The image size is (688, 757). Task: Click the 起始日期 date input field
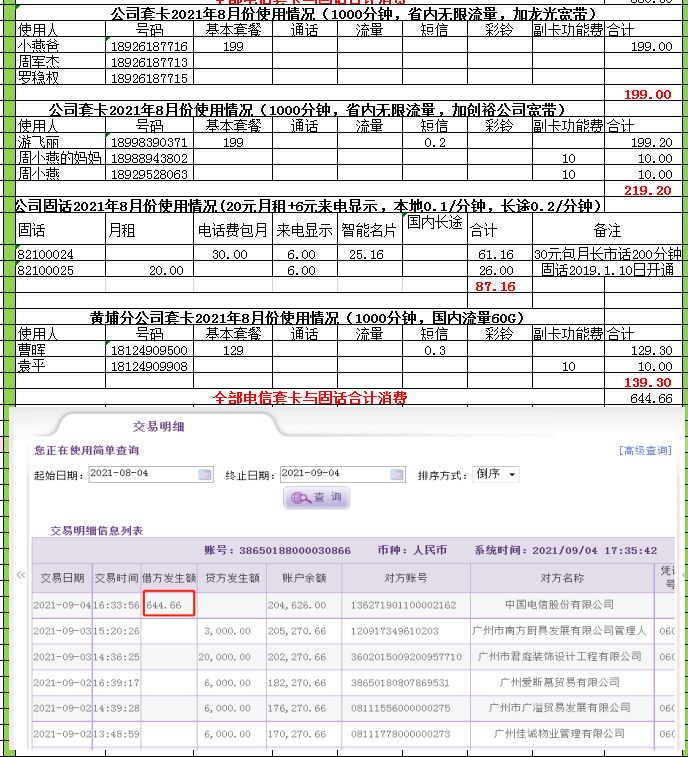point(142,473)
